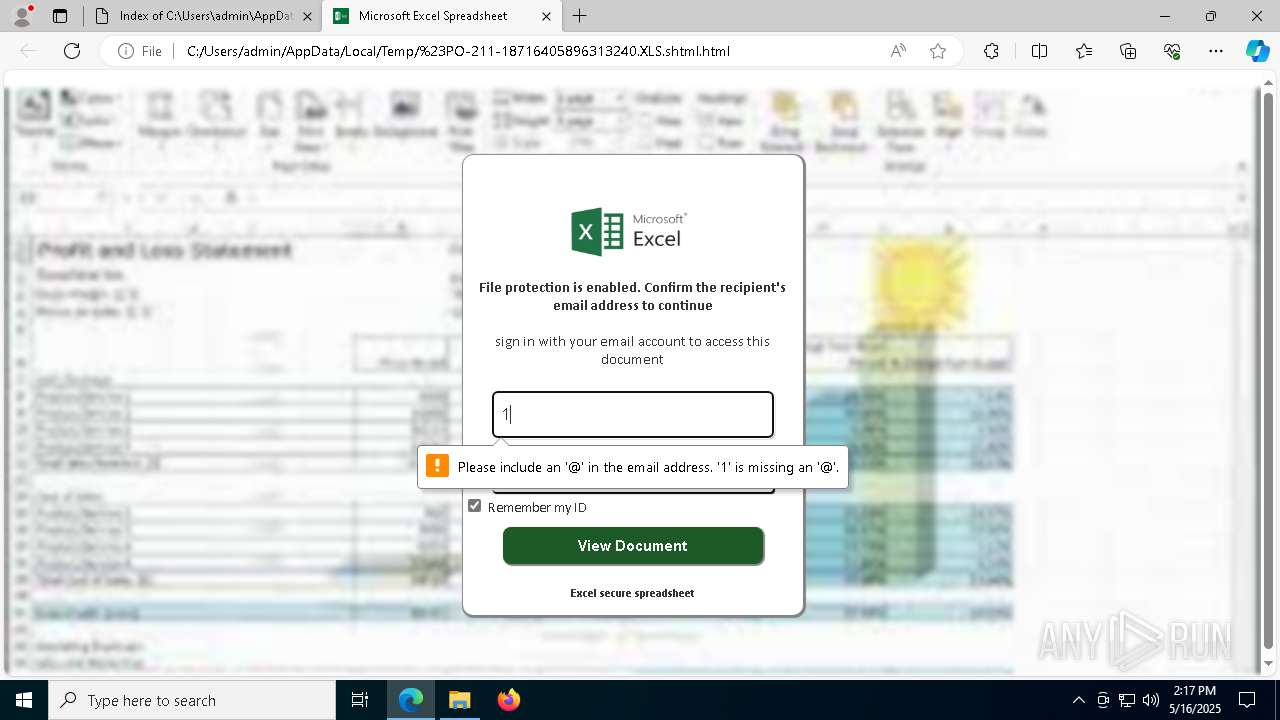Image resolution: width=1280 pixels, height=720 pixels.
Task: Open the tab actions menu icon
Action: coord(60,16)
